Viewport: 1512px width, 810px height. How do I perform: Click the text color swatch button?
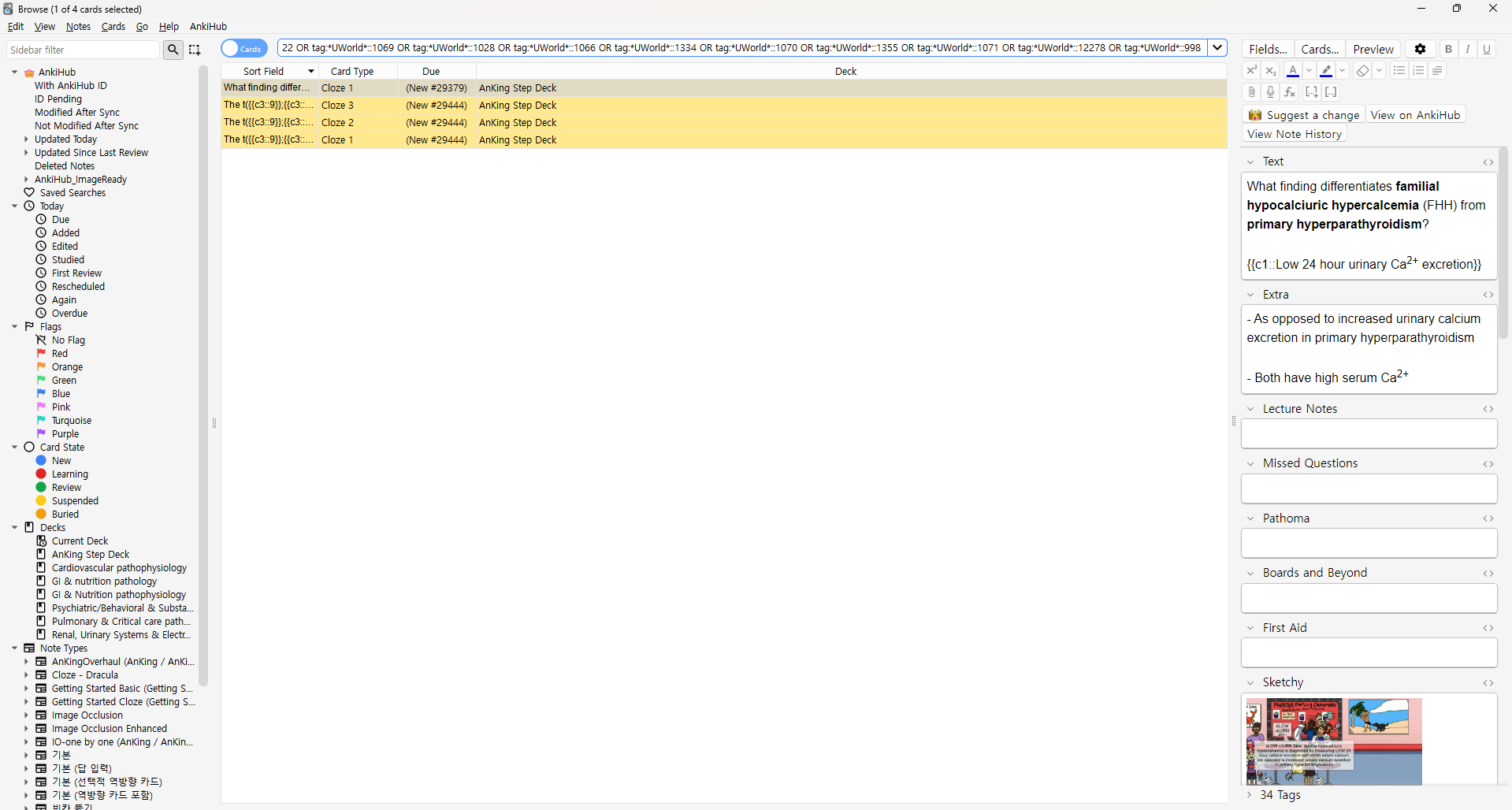coord(1292,71)
